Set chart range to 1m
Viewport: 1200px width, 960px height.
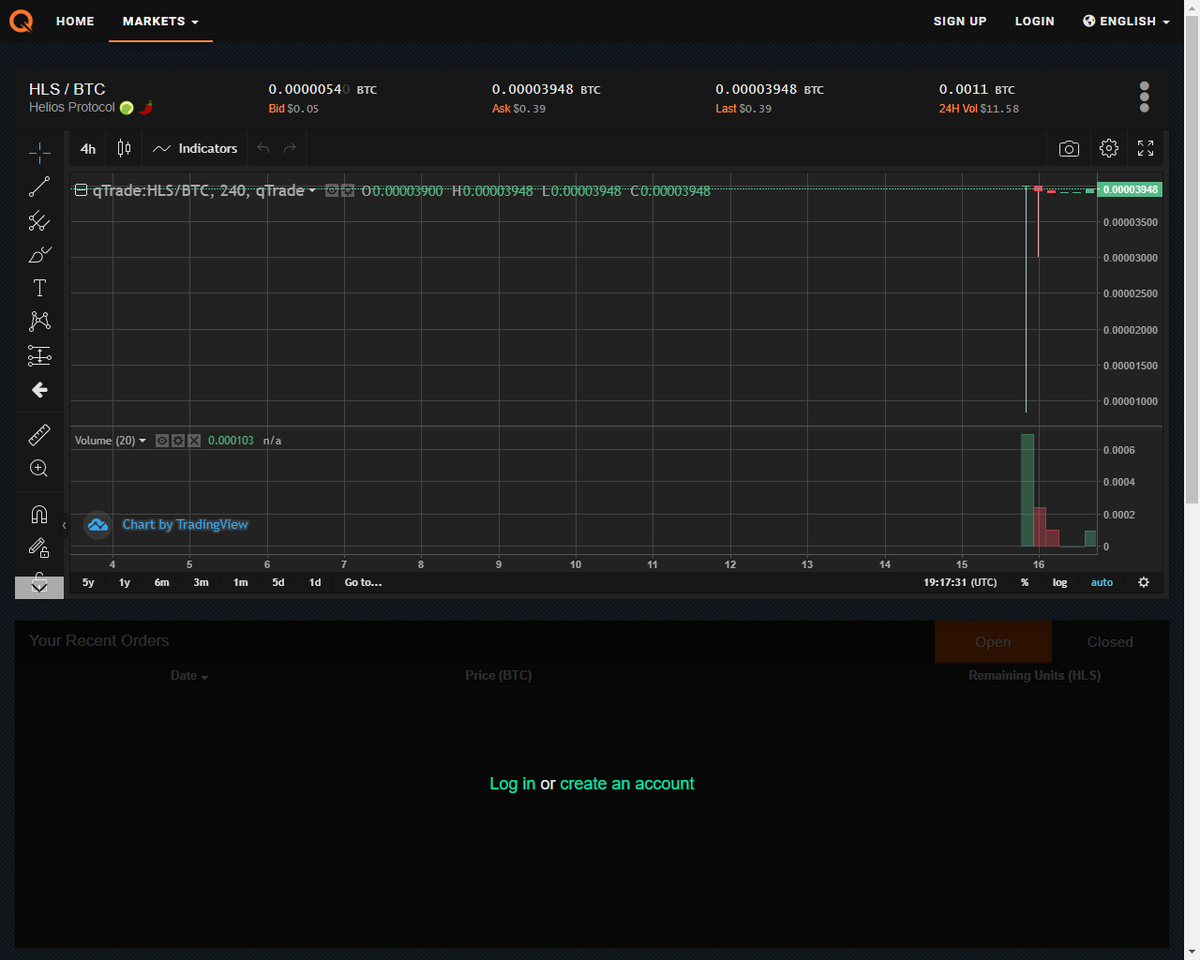click(240, 582)
